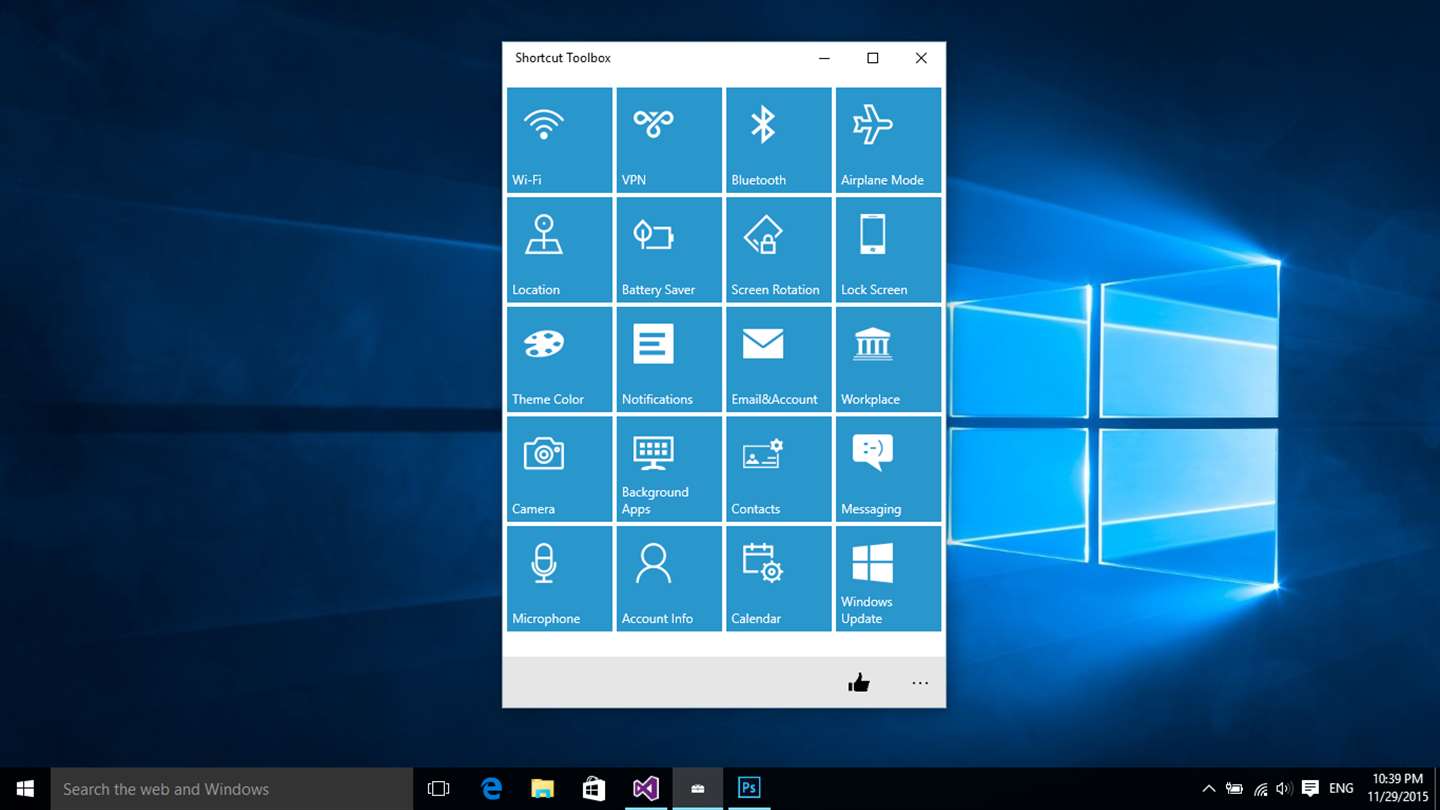Open the Messaging tile
Image resolution: width=1440 pixels, height=810 pixels.
pos(888,469)
